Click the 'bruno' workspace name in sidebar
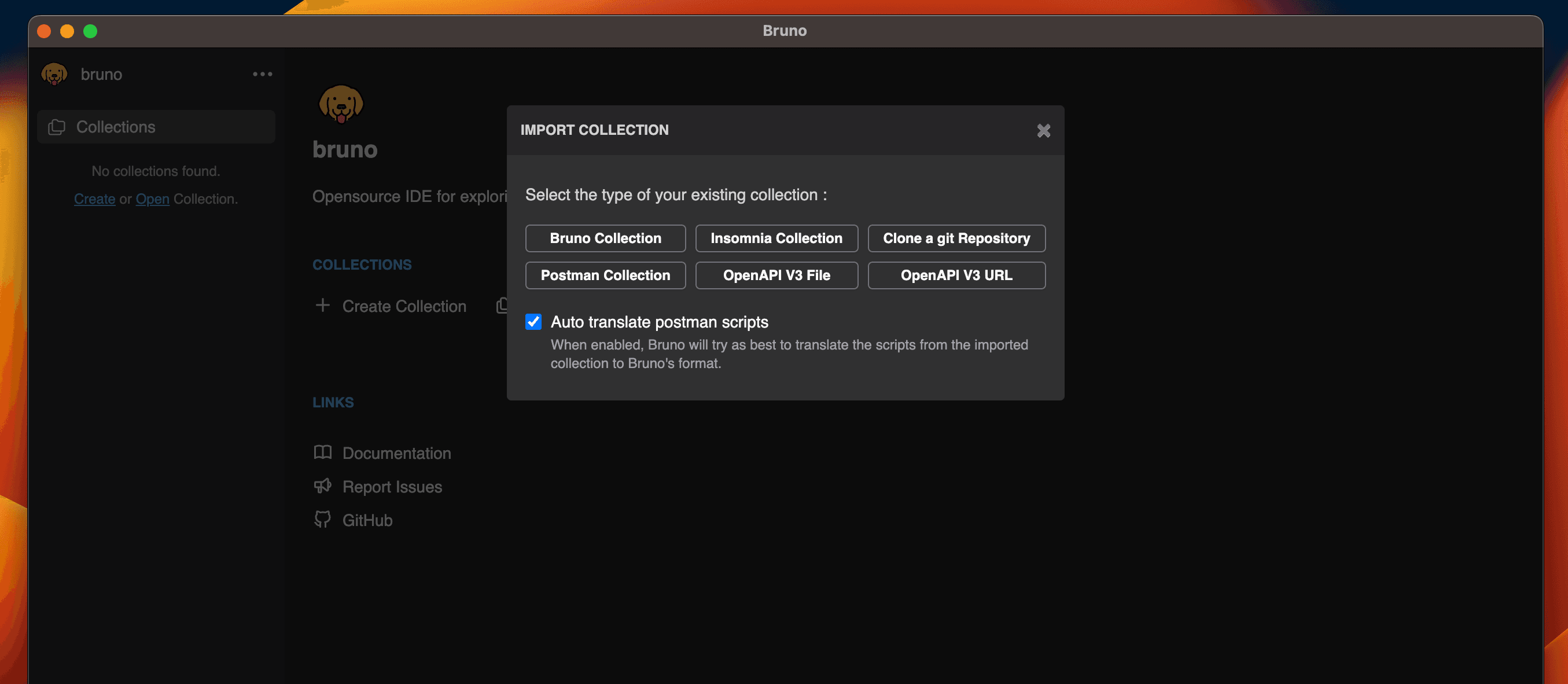 [x=101, y=74]
